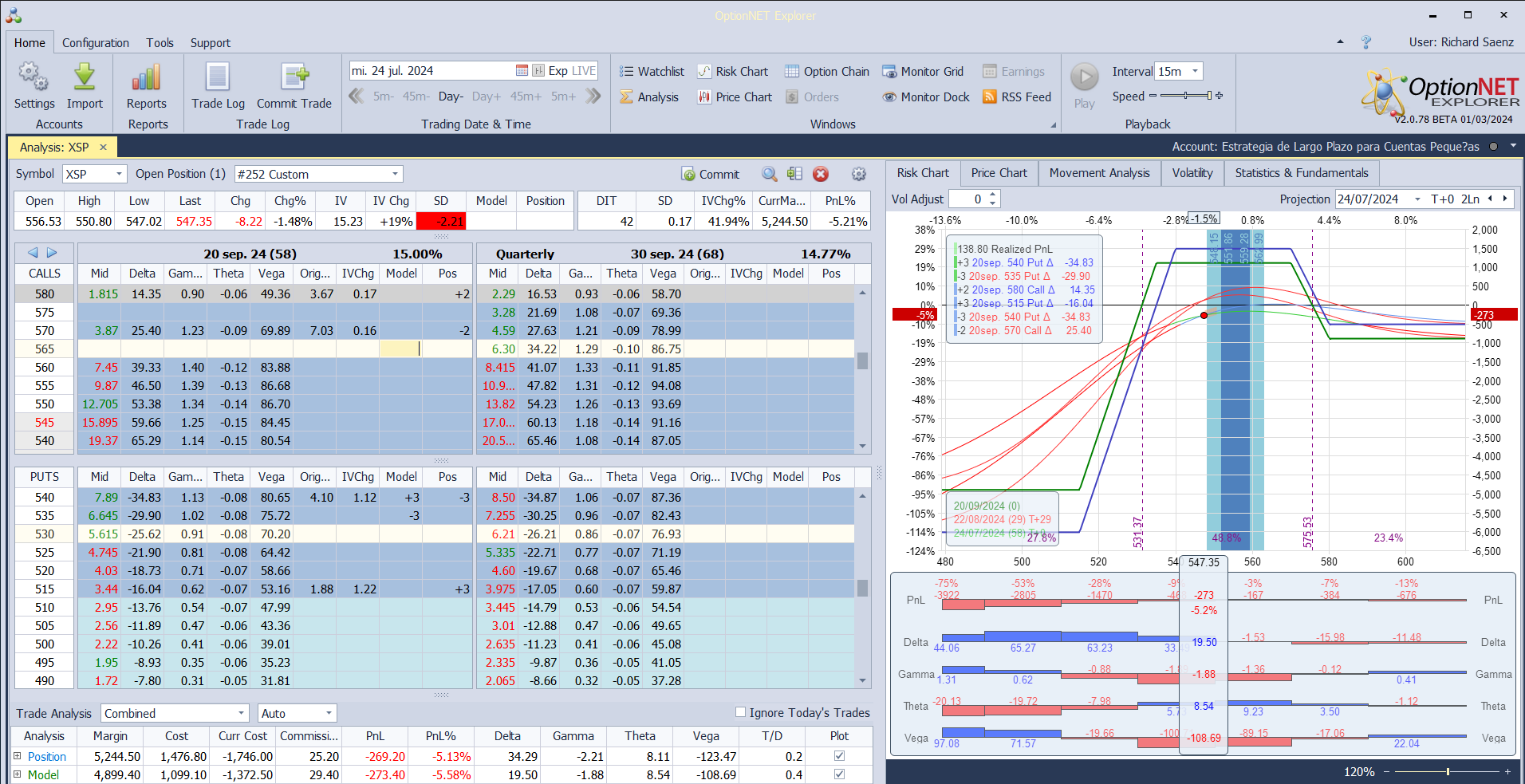The width and height of the screenshot is (1525, 784).
Task: Toggle Plot checkbox for Model row
Action: pos(839,774)
